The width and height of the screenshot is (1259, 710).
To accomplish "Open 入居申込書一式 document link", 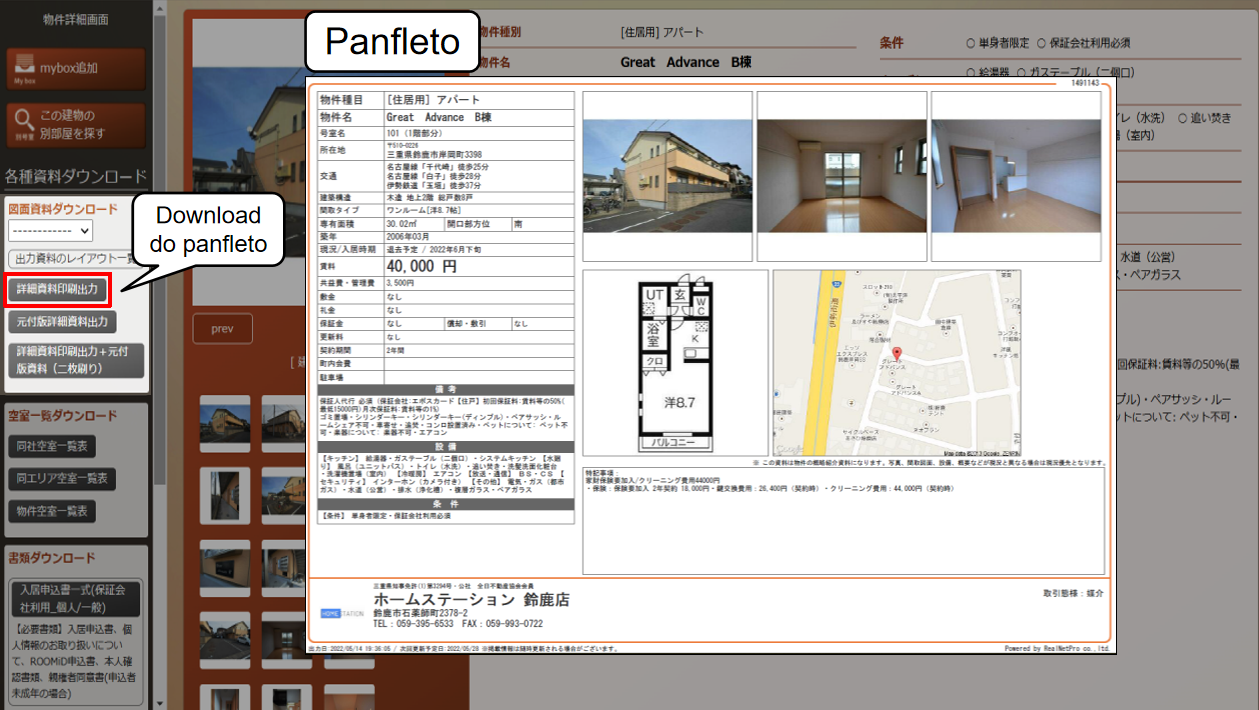I will (x=75, y=597).
